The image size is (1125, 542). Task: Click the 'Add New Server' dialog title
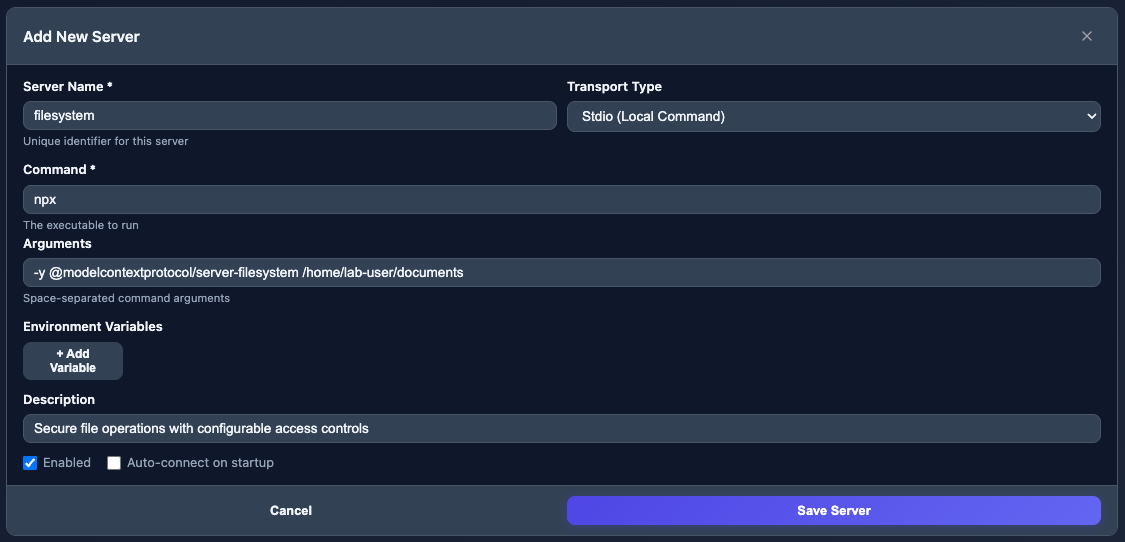[x=81, y=37]
